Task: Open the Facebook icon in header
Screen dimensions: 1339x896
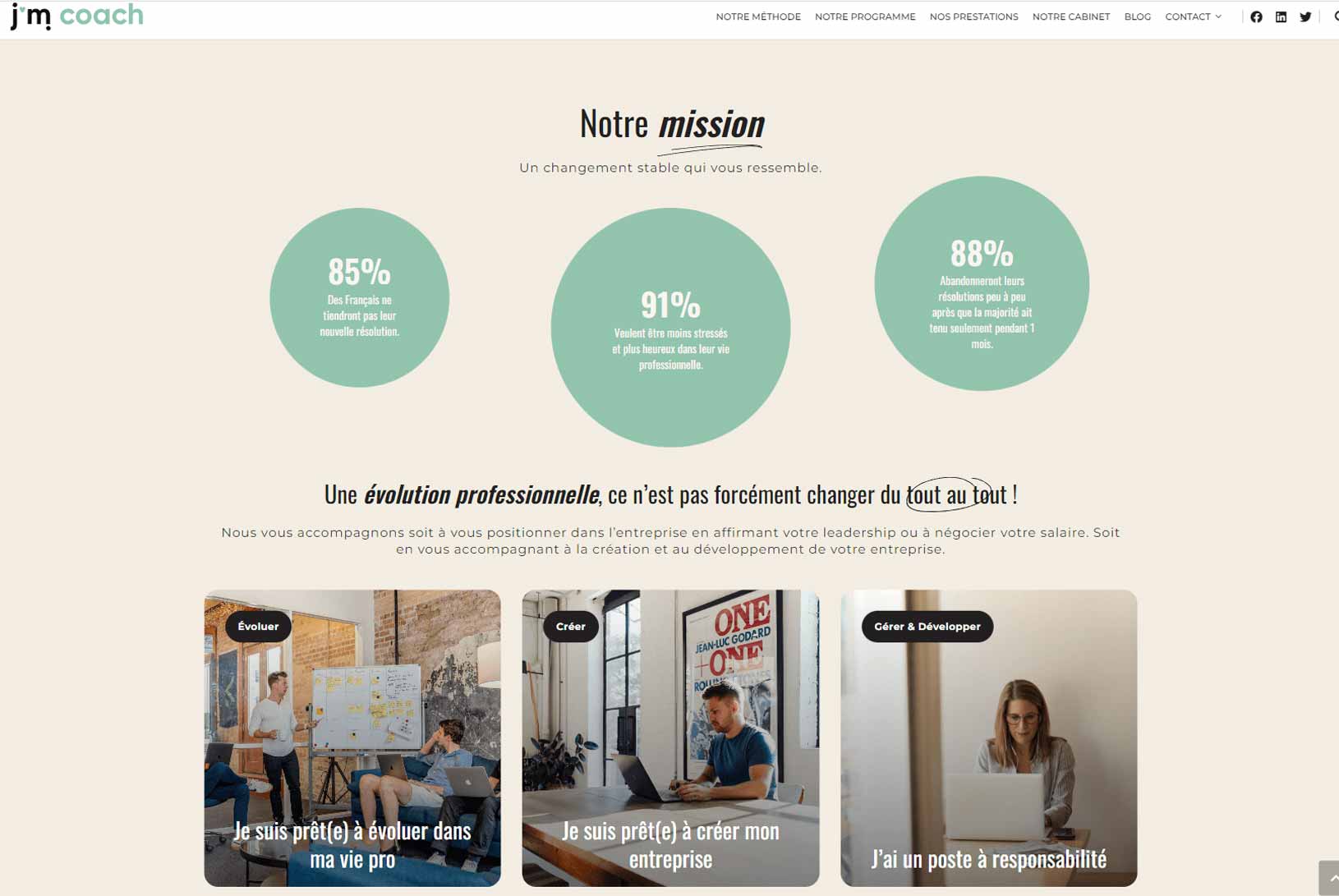Action: click(1256, 16)
